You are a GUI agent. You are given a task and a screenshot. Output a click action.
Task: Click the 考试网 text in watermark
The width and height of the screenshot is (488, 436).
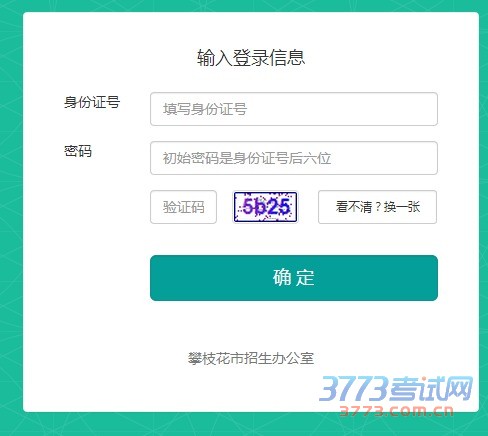(431, 388)
